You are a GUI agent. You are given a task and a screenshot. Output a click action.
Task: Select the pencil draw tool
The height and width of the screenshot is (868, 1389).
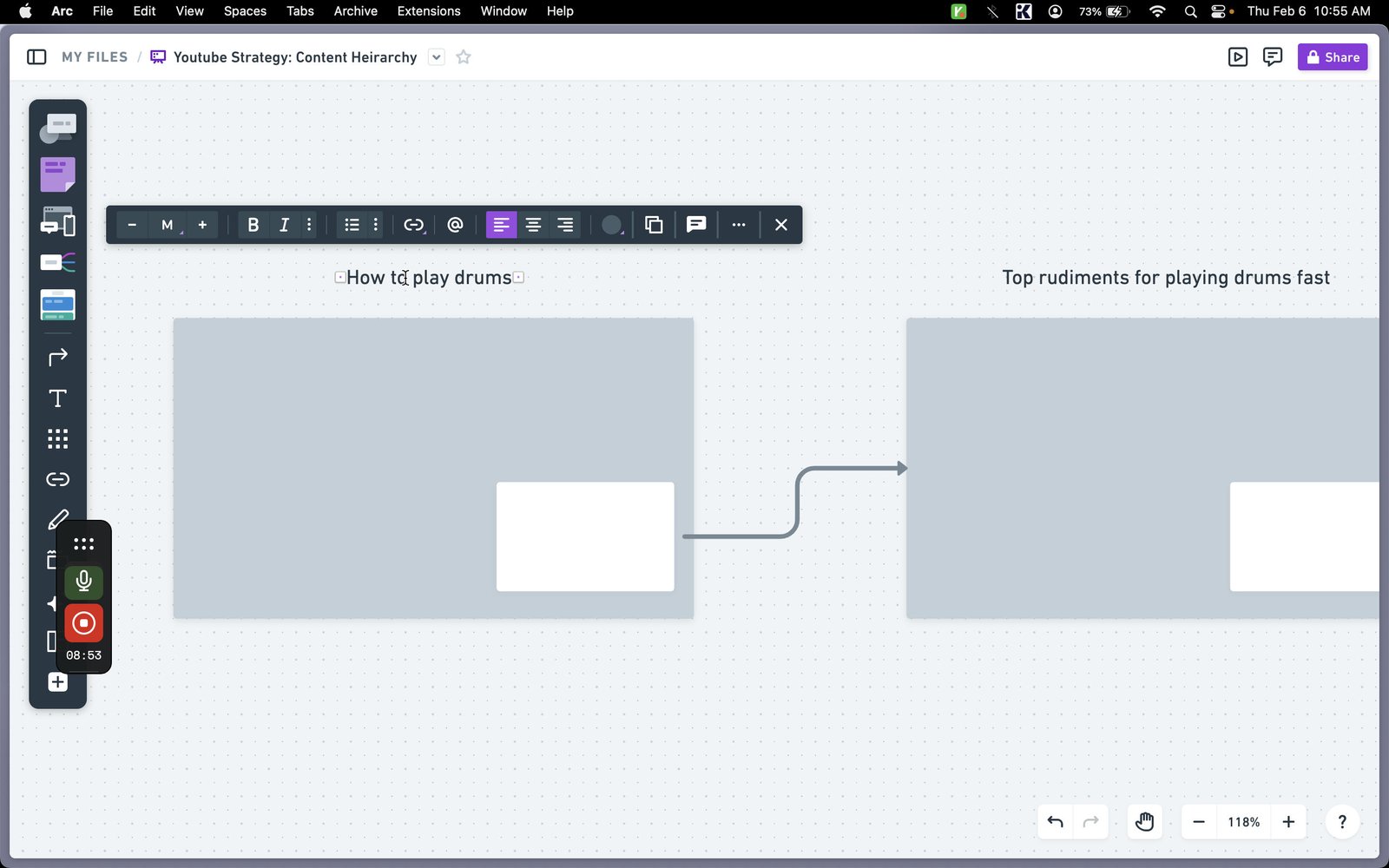coord(57,519)
